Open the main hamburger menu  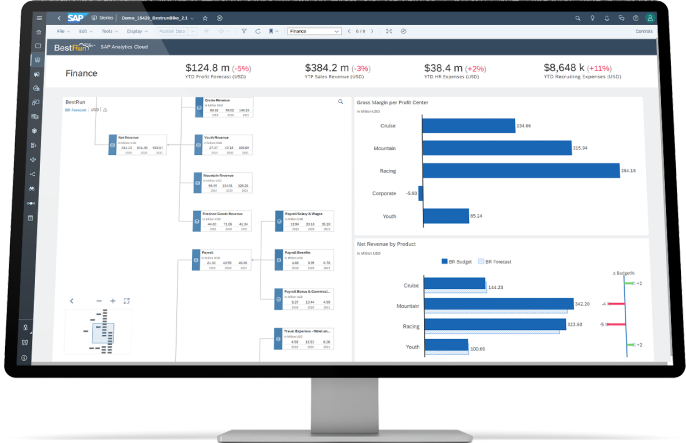pyautogui.click(x=38, y=18)
